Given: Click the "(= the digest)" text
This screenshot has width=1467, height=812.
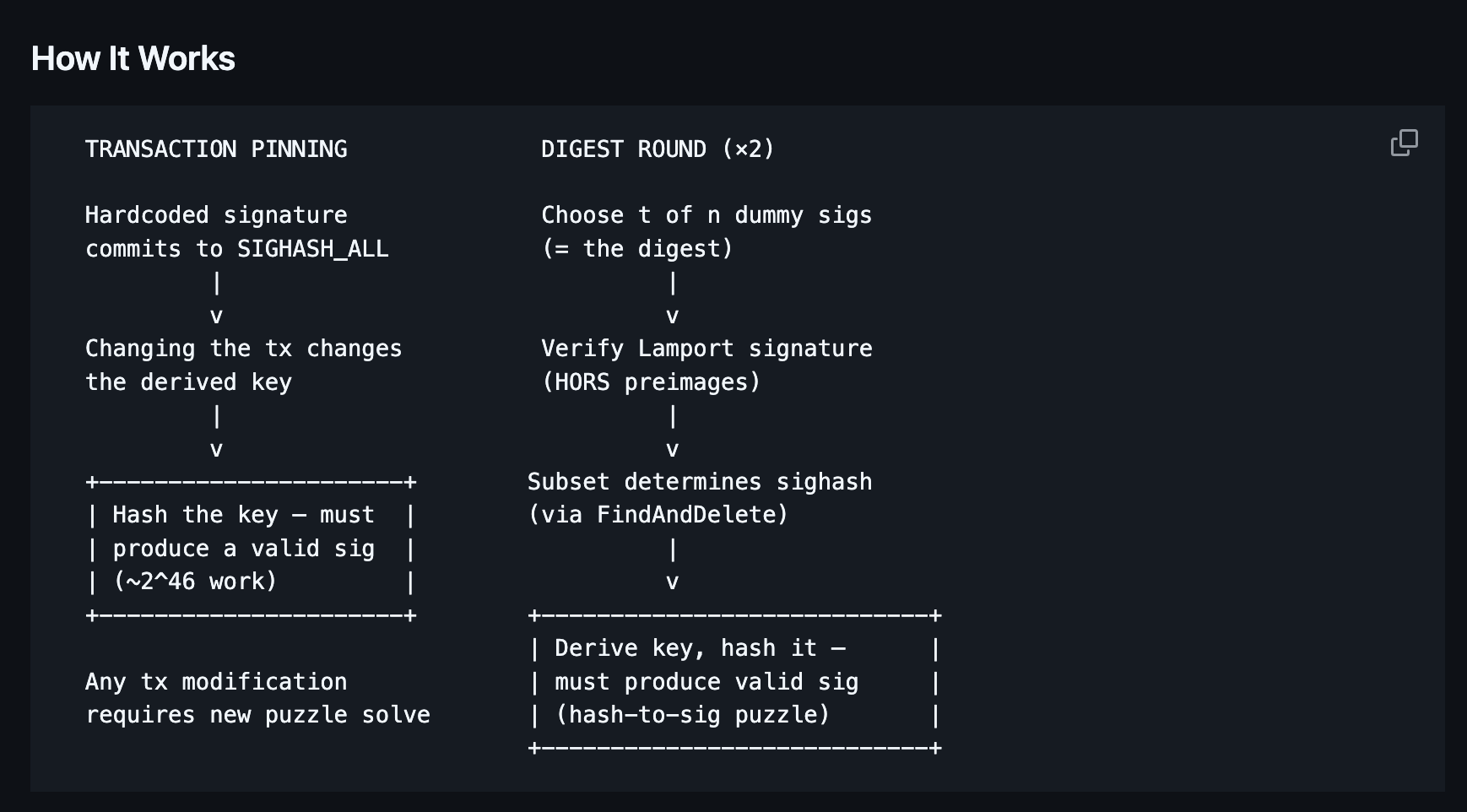Looking at the screenshot, I should pos(637,249).
